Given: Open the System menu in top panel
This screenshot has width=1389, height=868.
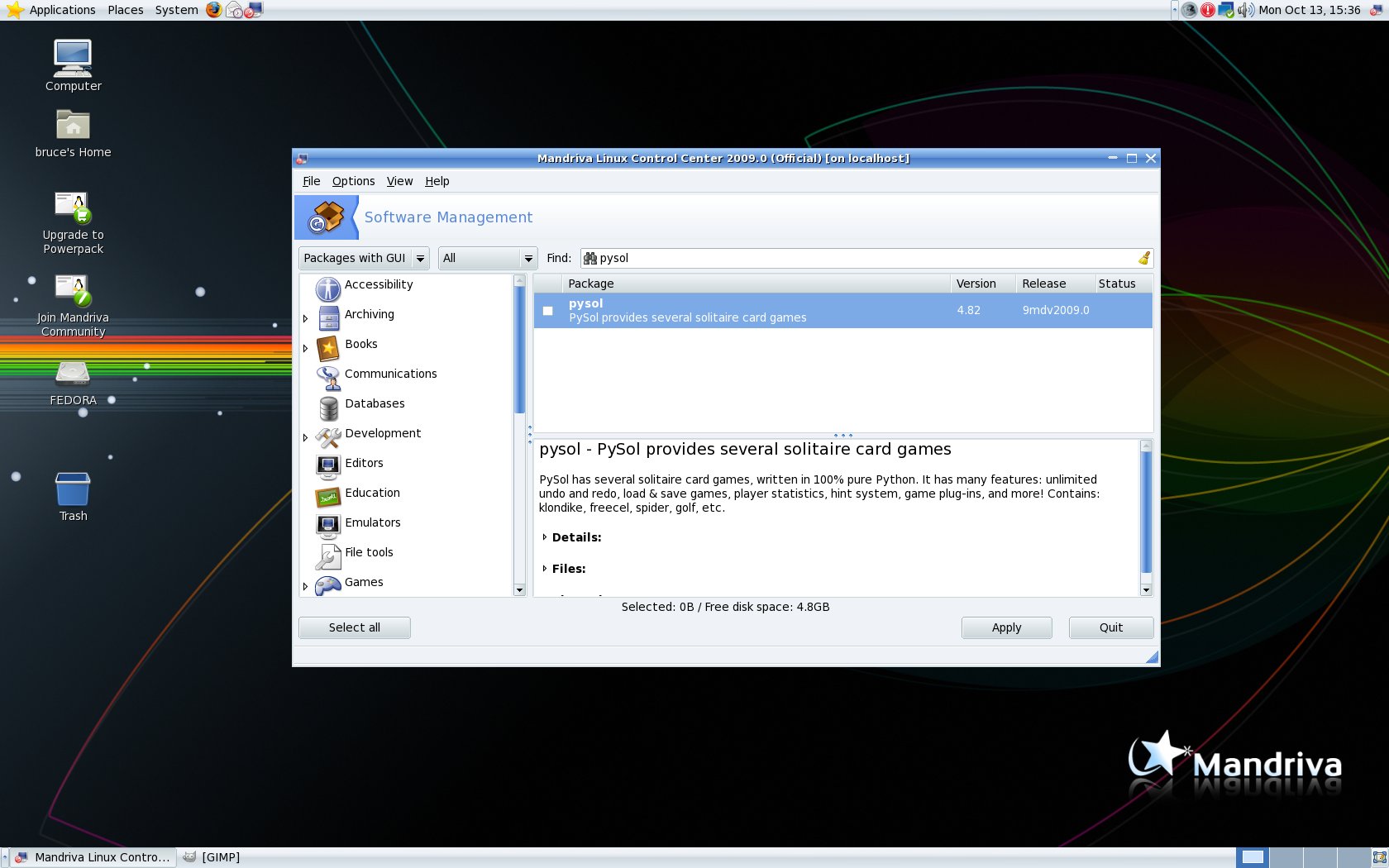Looking at the screenshot, I should (x=177, y=10).
